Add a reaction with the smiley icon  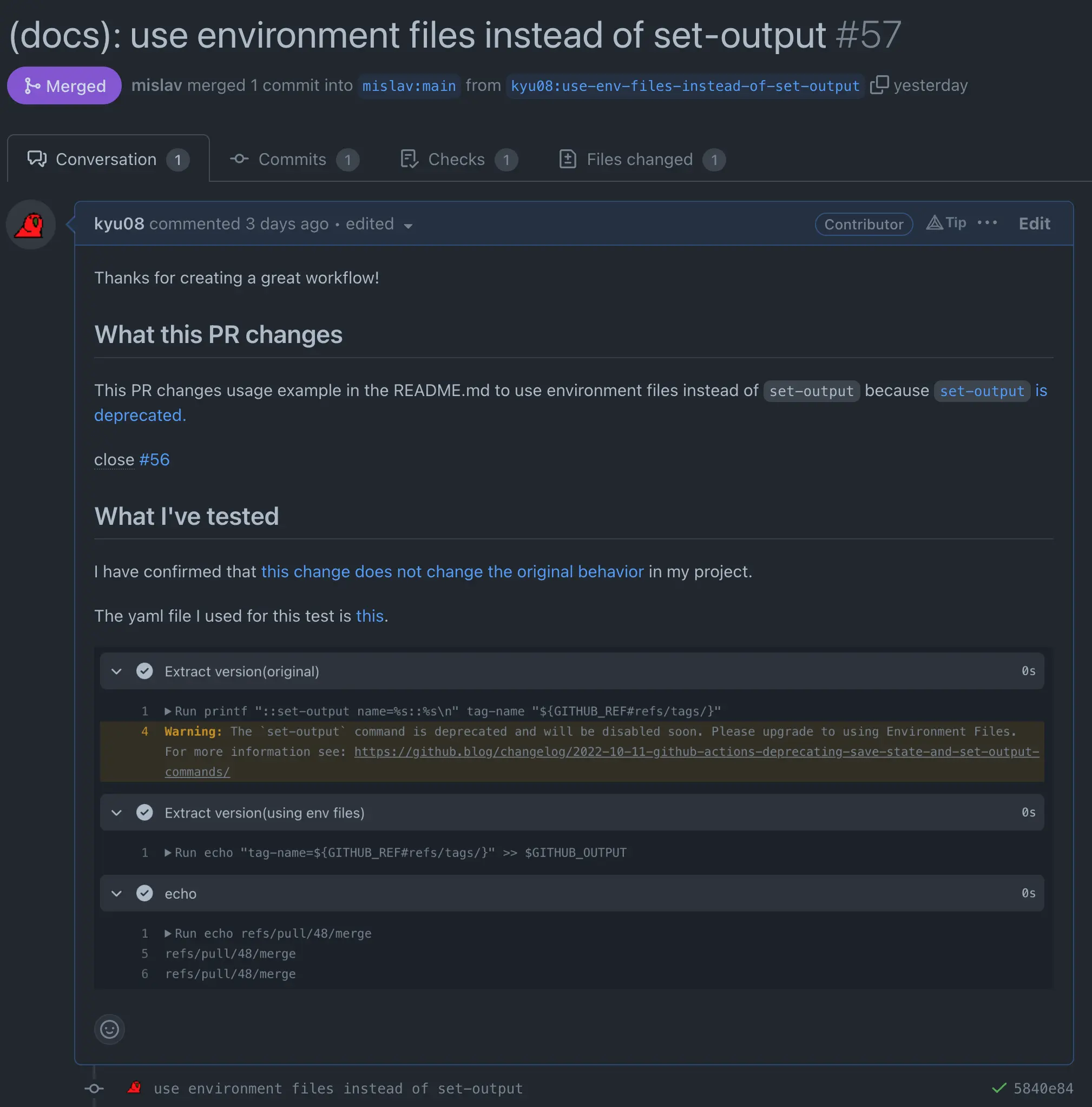point(109,1029)
